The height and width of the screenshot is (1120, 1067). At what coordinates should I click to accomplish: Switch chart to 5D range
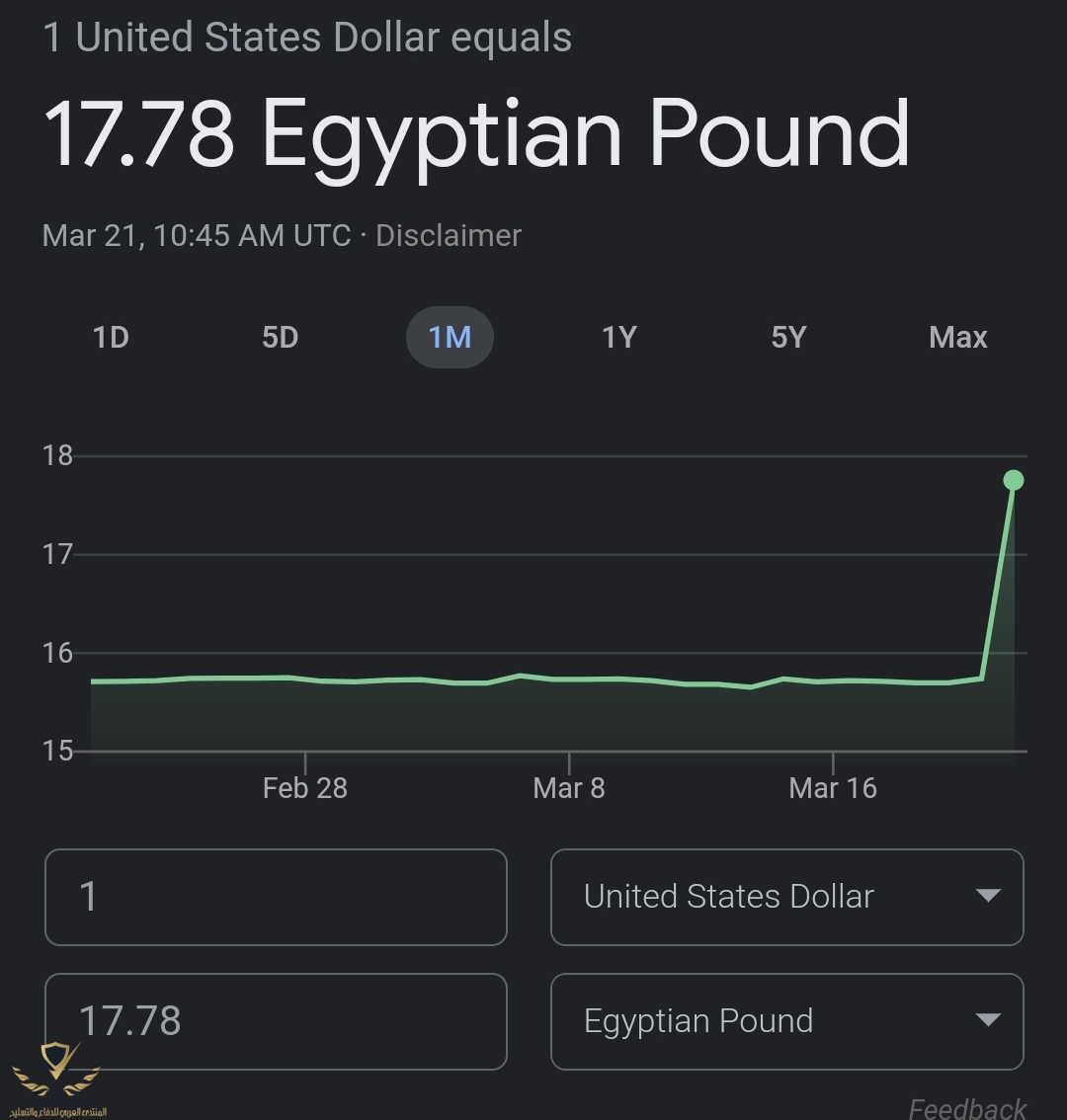281,337
